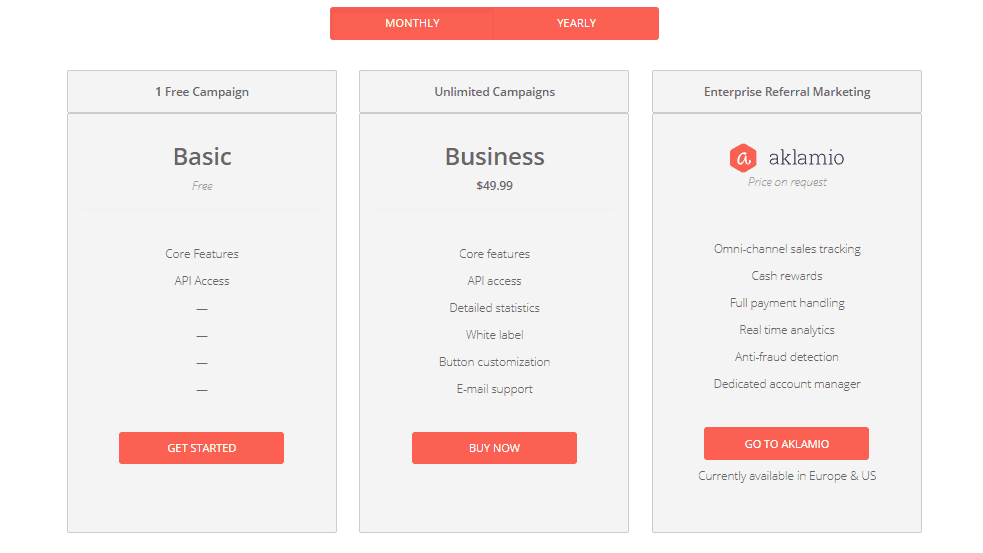Click Omni-channel sales tracking feature
983x553 pixels.
(x=787, y=249)
